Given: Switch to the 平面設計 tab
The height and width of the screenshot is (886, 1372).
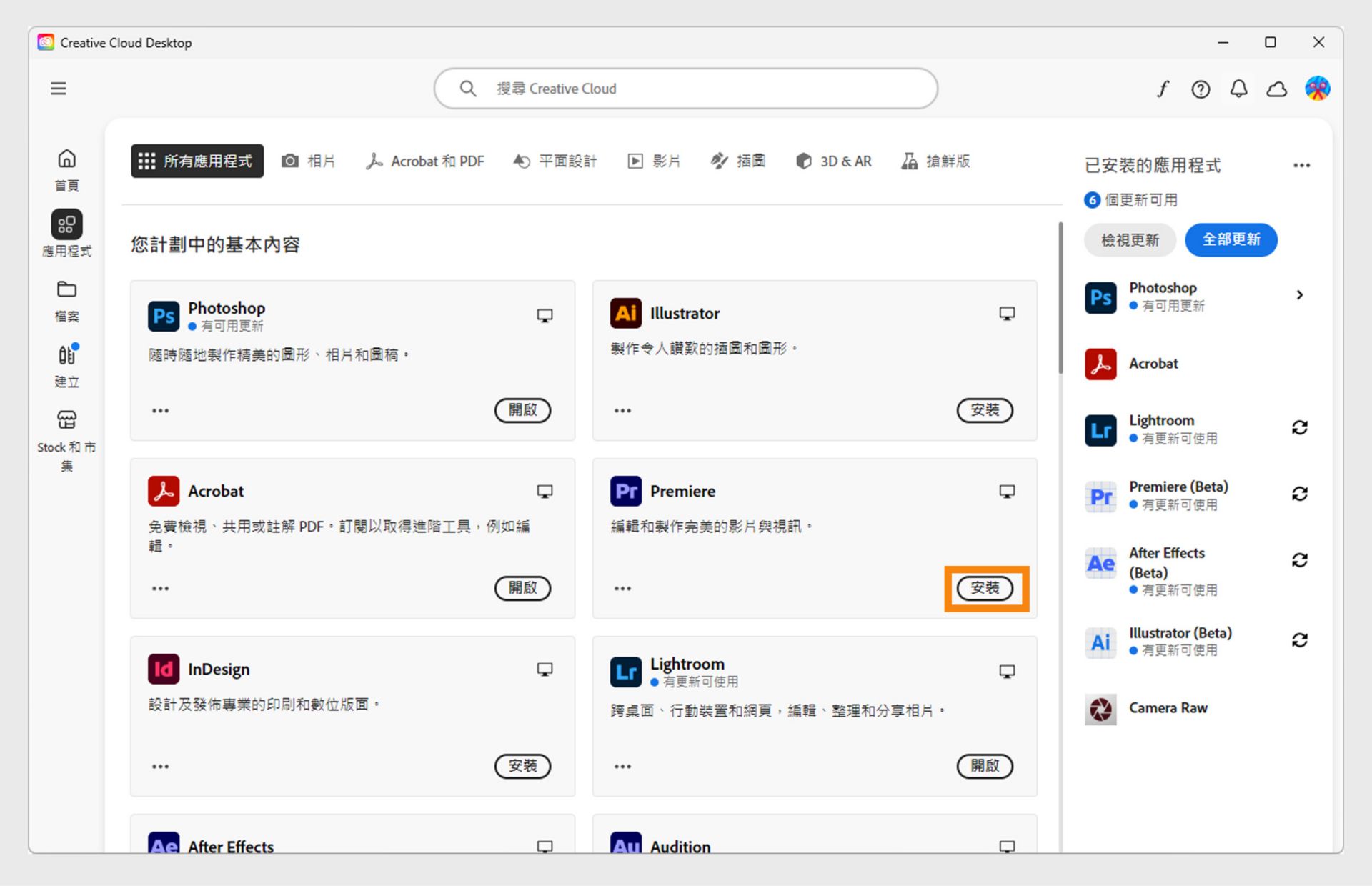Looking at the screenshot, I should [x=555, y=161].
